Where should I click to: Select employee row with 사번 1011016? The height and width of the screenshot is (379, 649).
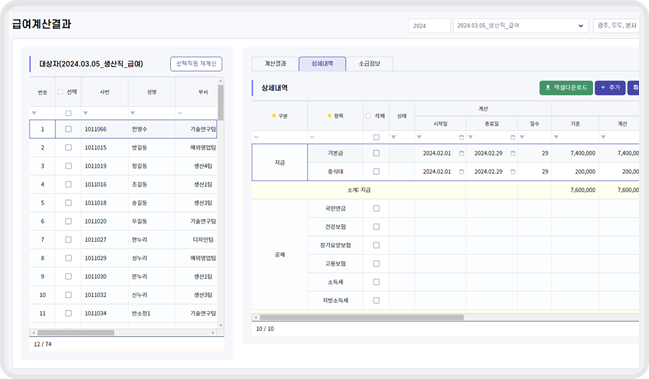(x=123, y=185)
